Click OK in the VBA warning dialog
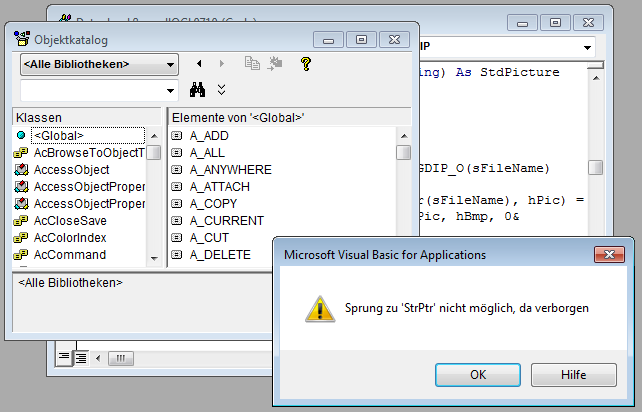Screen dimensions: 642x412 coord(478,375)
